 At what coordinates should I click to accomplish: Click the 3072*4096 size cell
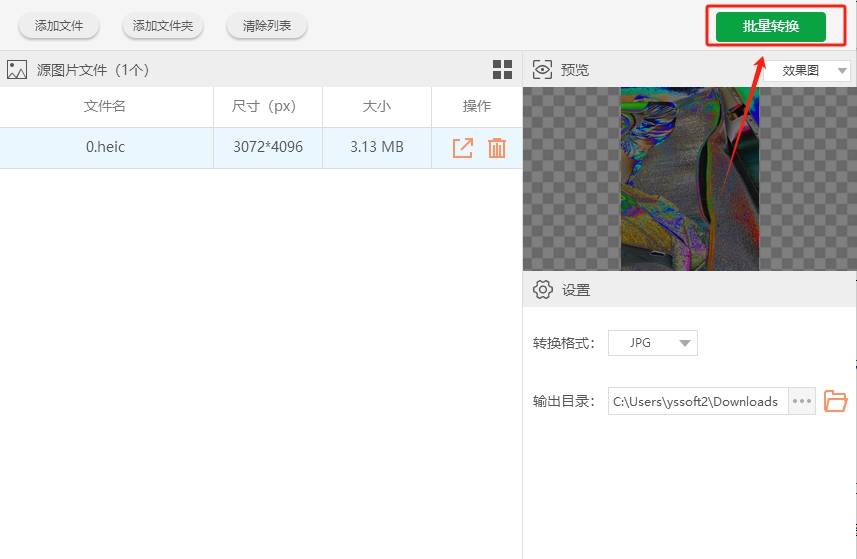pyautogui.click(x=268, y=148)
